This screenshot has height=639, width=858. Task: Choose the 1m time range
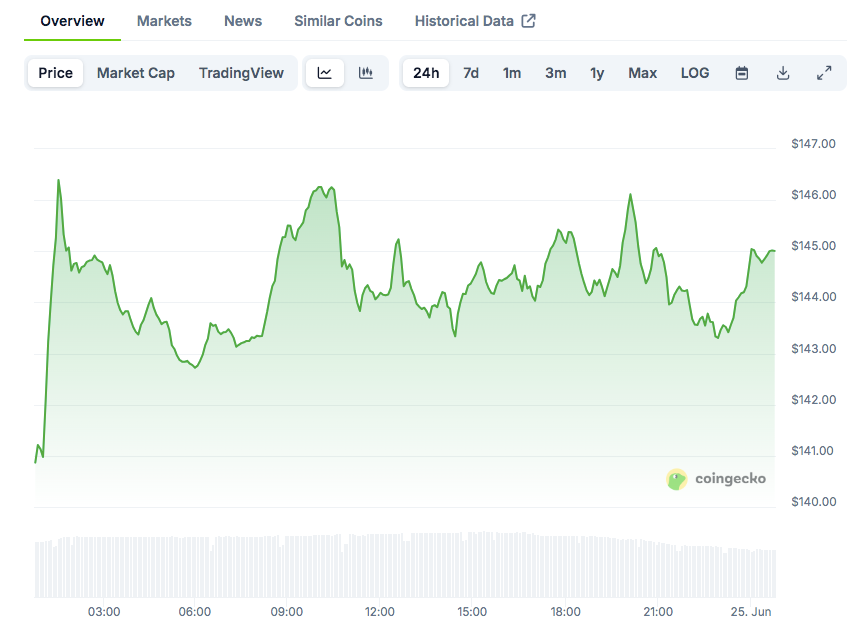coord(512,73)
